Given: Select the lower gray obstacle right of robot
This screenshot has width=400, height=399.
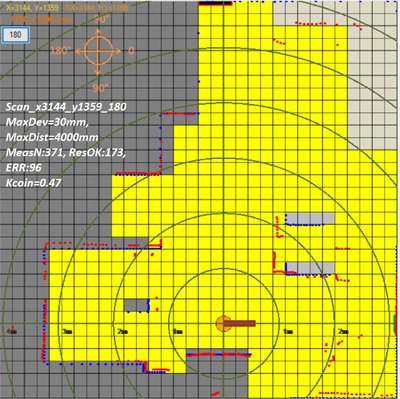Looking at the screenshot, I should [310, 268].
